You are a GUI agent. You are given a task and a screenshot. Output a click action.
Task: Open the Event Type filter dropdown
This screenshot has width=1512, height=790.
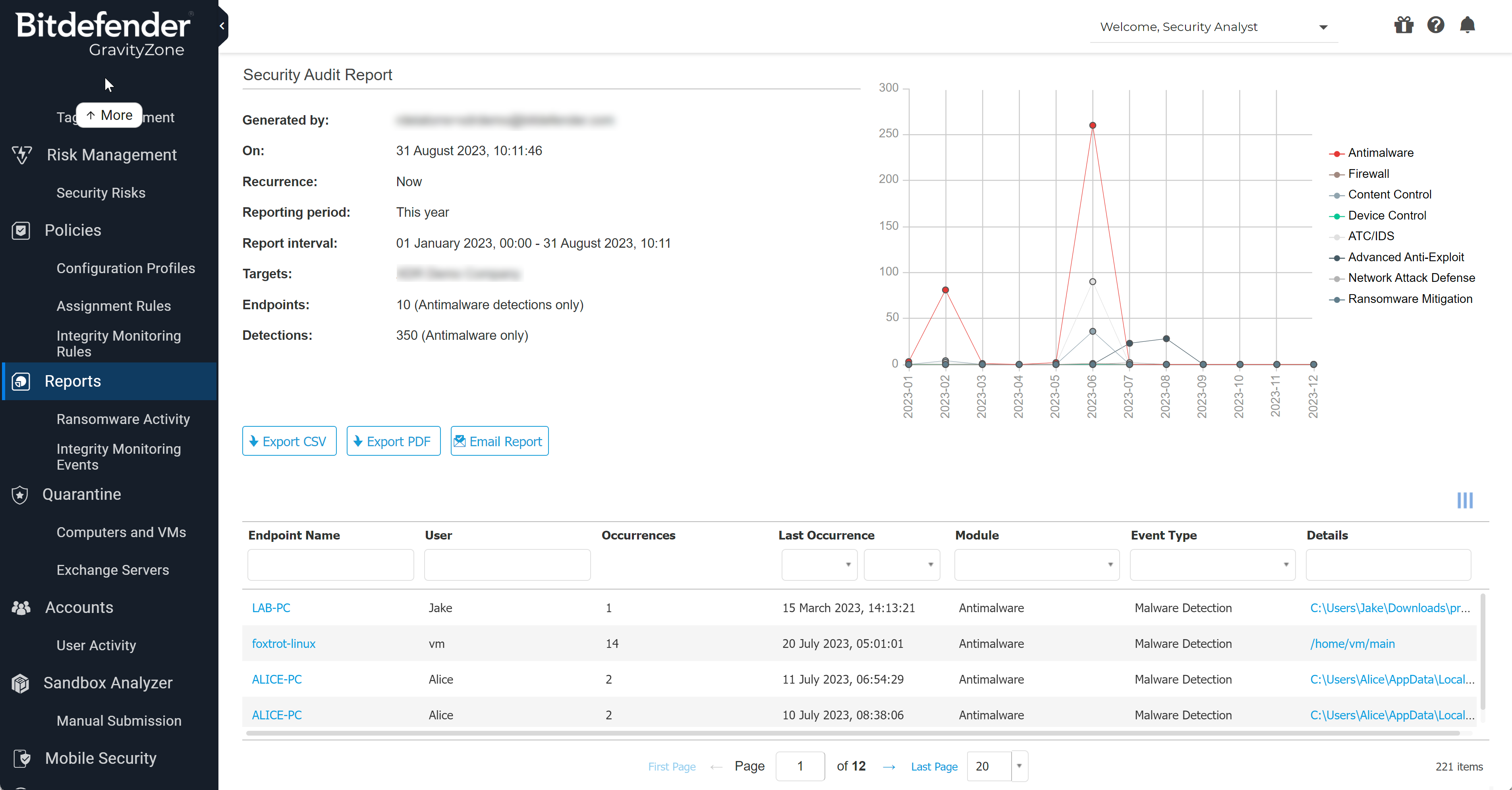[1212, 565]
